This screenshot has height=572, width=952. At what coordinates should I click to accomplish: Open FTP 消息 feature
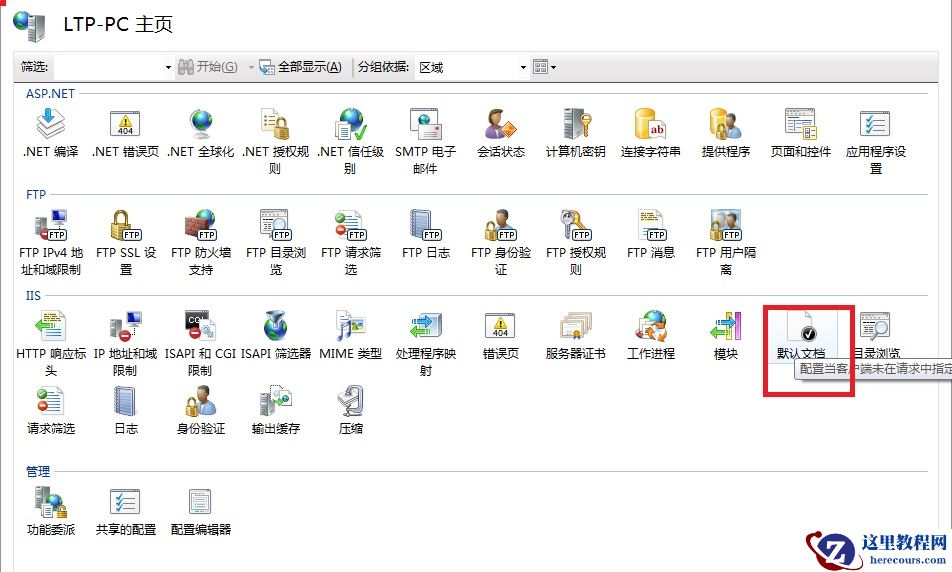(651, 234)
